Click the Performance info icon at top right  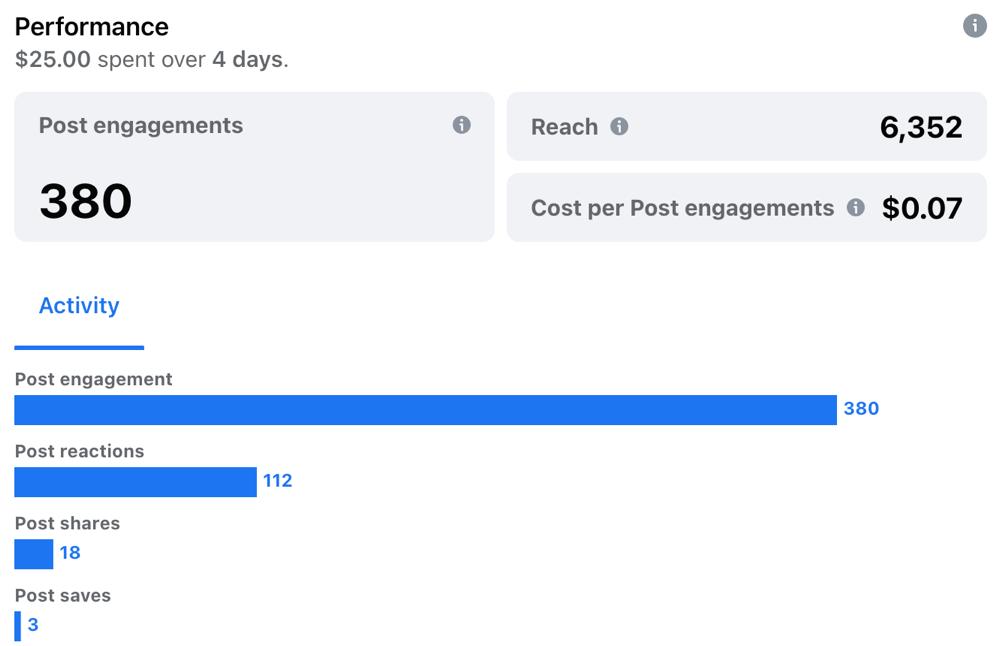[x=974, y=26]
